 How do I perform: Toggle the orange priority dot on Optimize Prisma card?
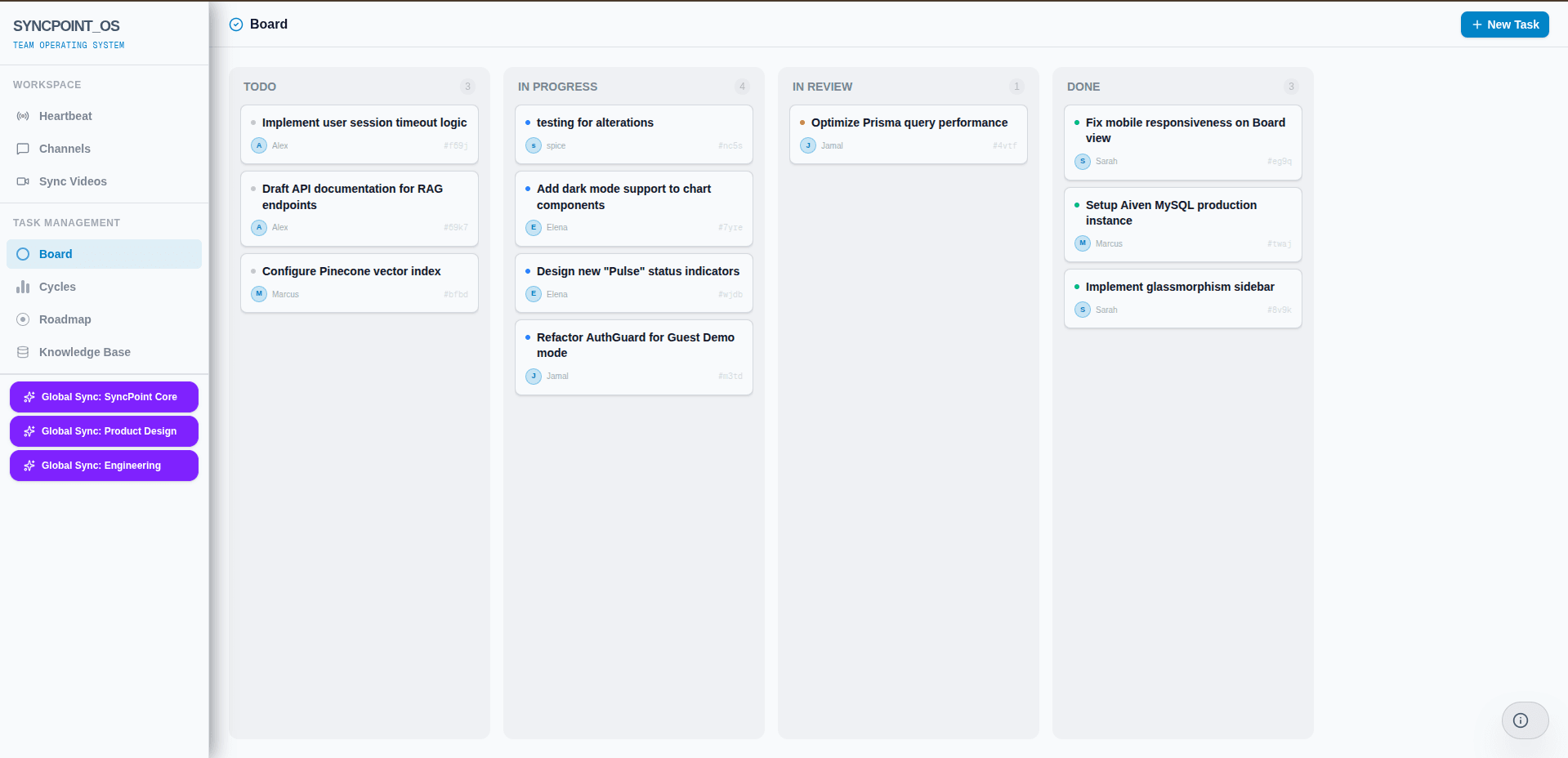pos(803,123)
